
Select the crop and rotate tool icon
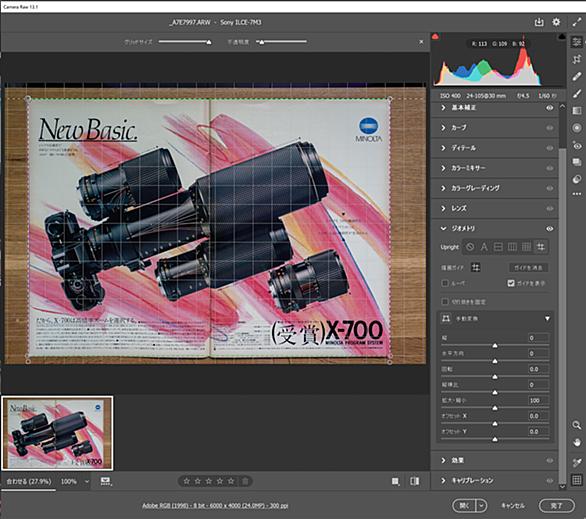(x=577, y=59)
